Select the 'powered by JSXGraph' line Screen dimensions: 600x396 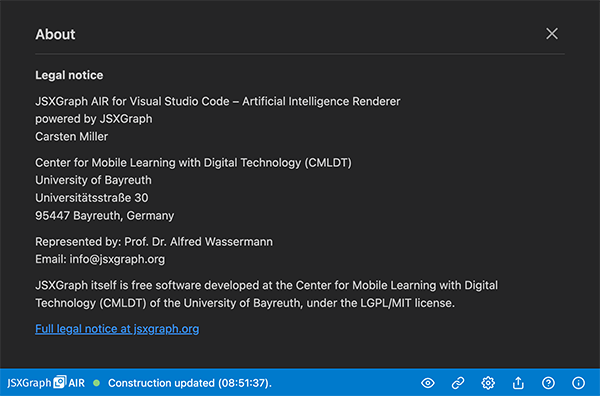94,119
